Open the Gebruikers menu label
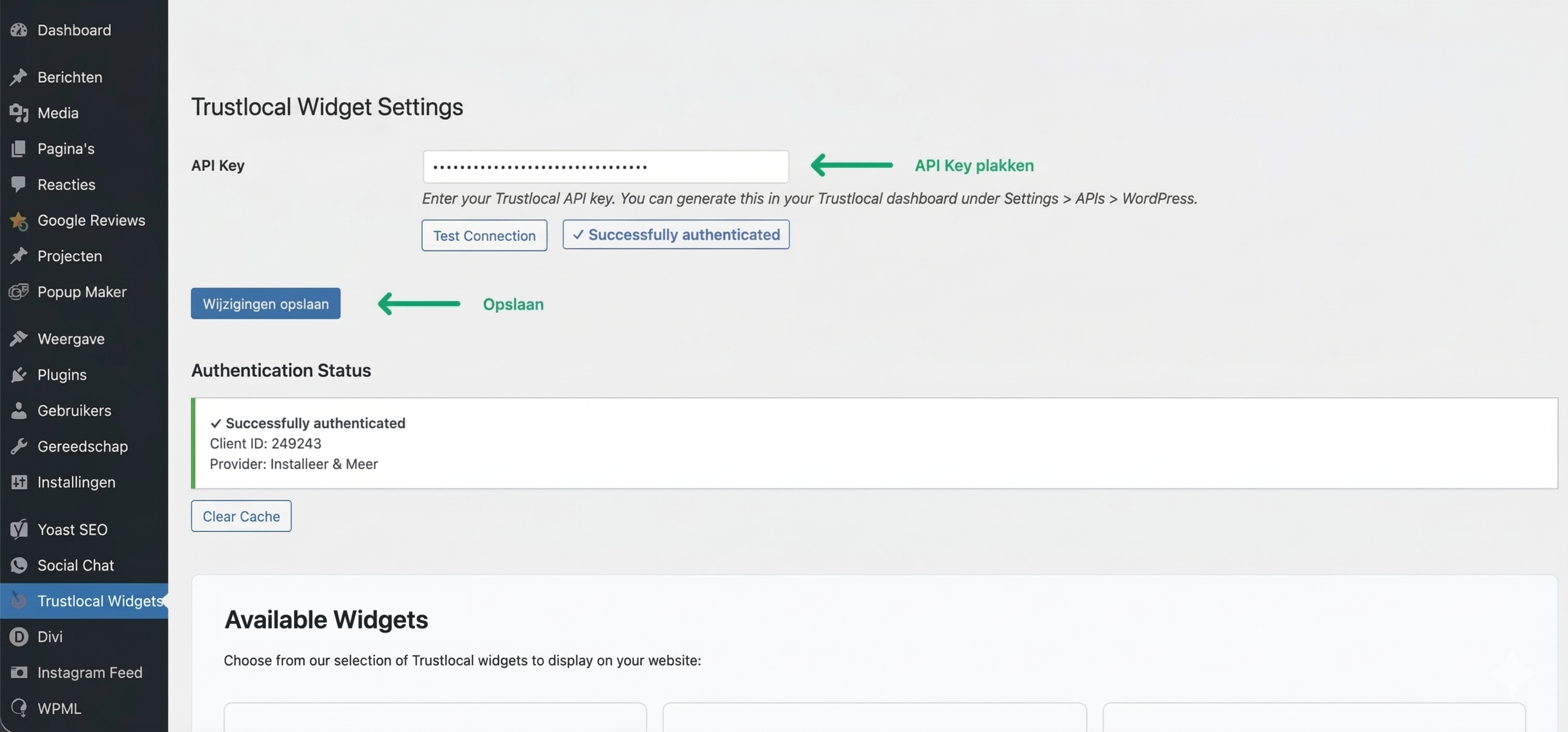 point(74,411)
